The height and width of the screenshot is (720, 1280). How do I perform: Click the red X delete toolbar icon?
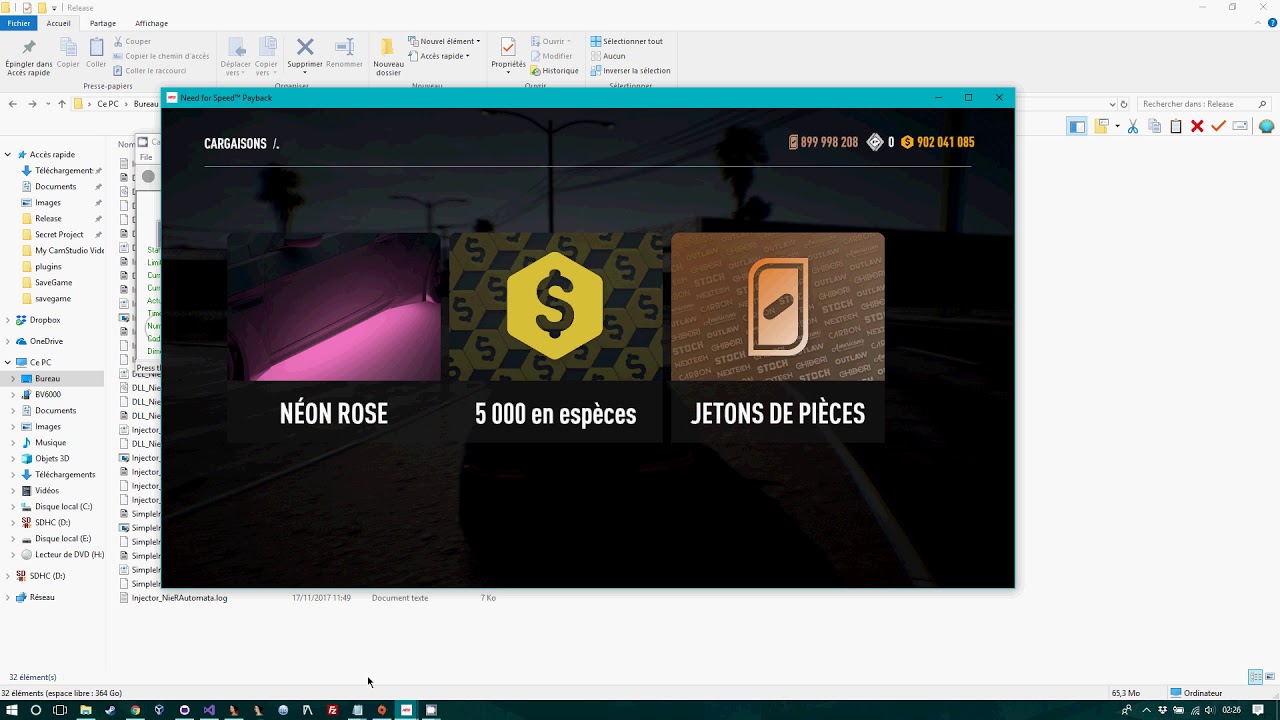(1197, 126)
